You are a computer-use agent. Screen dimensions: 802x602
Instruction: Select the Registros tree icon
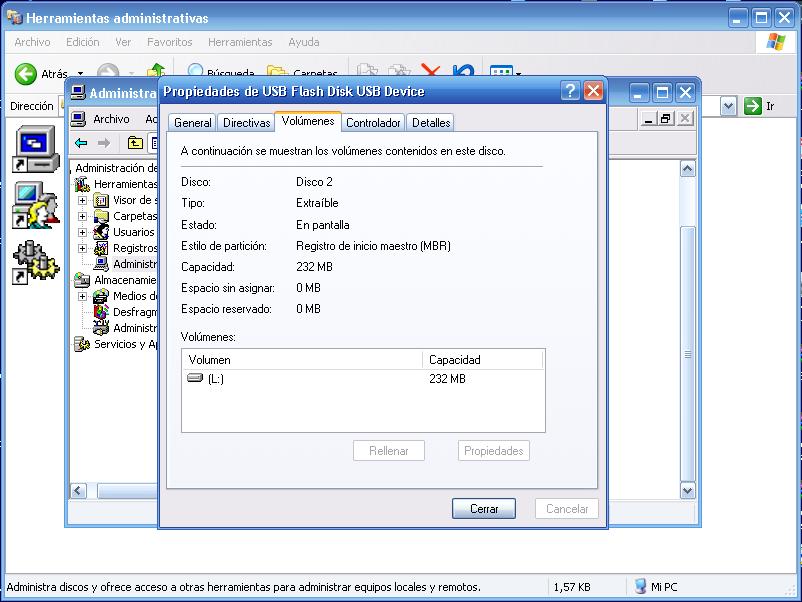101,248
